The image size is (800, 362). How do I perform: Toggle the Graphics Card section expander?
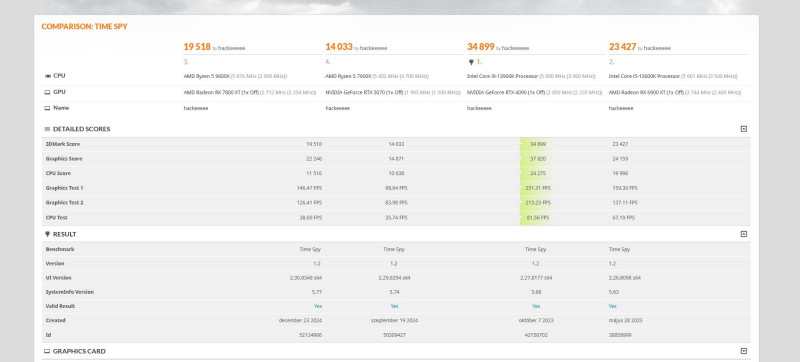(x=743, y=351)
